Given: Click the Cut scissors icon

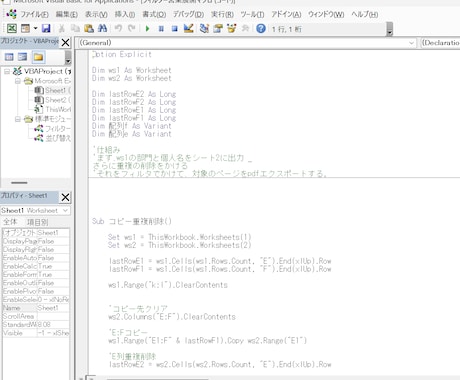Looking at the screenshot, I should click(x=62, y=28).
